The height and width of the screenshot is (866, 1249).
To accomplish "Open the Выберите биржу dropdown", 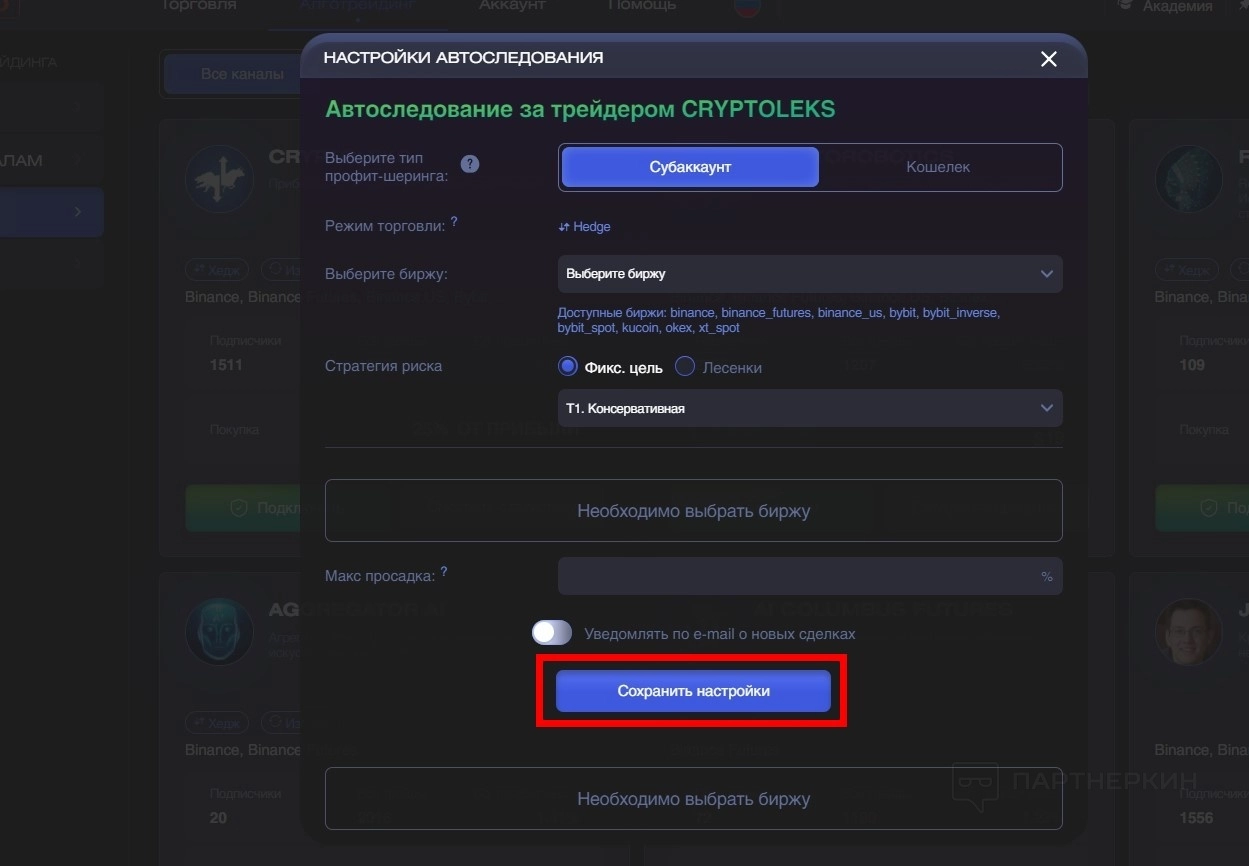I will tap(809, 274).
